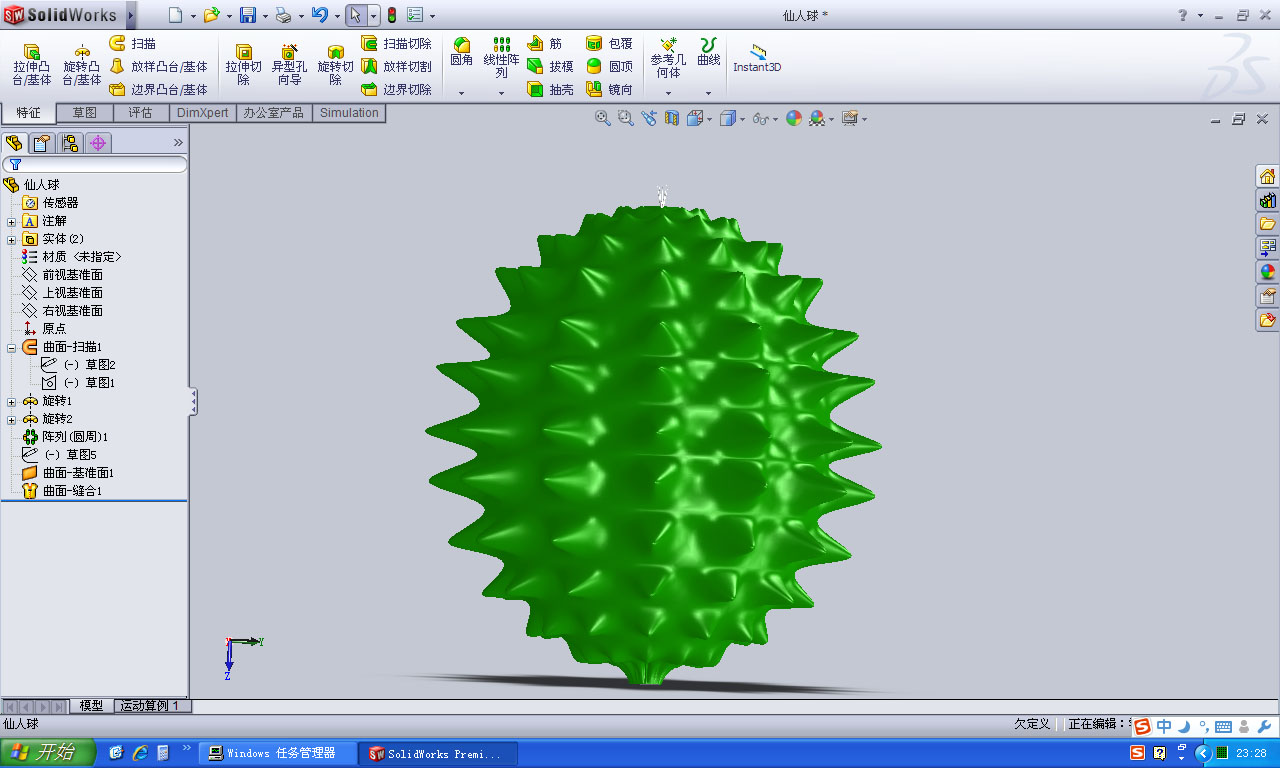
Task: Open the edit appearance color wheel
Action: (x=794, y=118)
